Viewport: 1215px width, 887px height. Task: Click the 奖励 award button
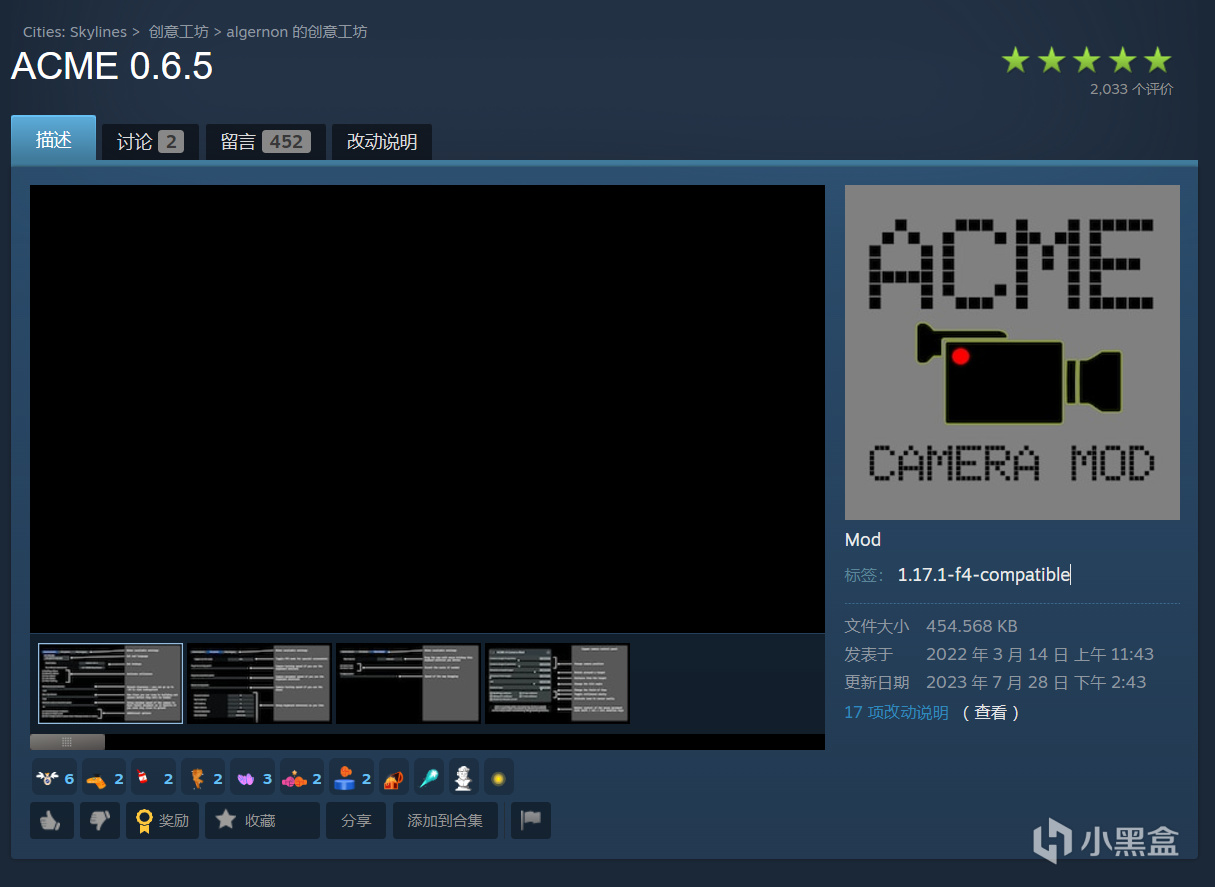coord(162,820)
